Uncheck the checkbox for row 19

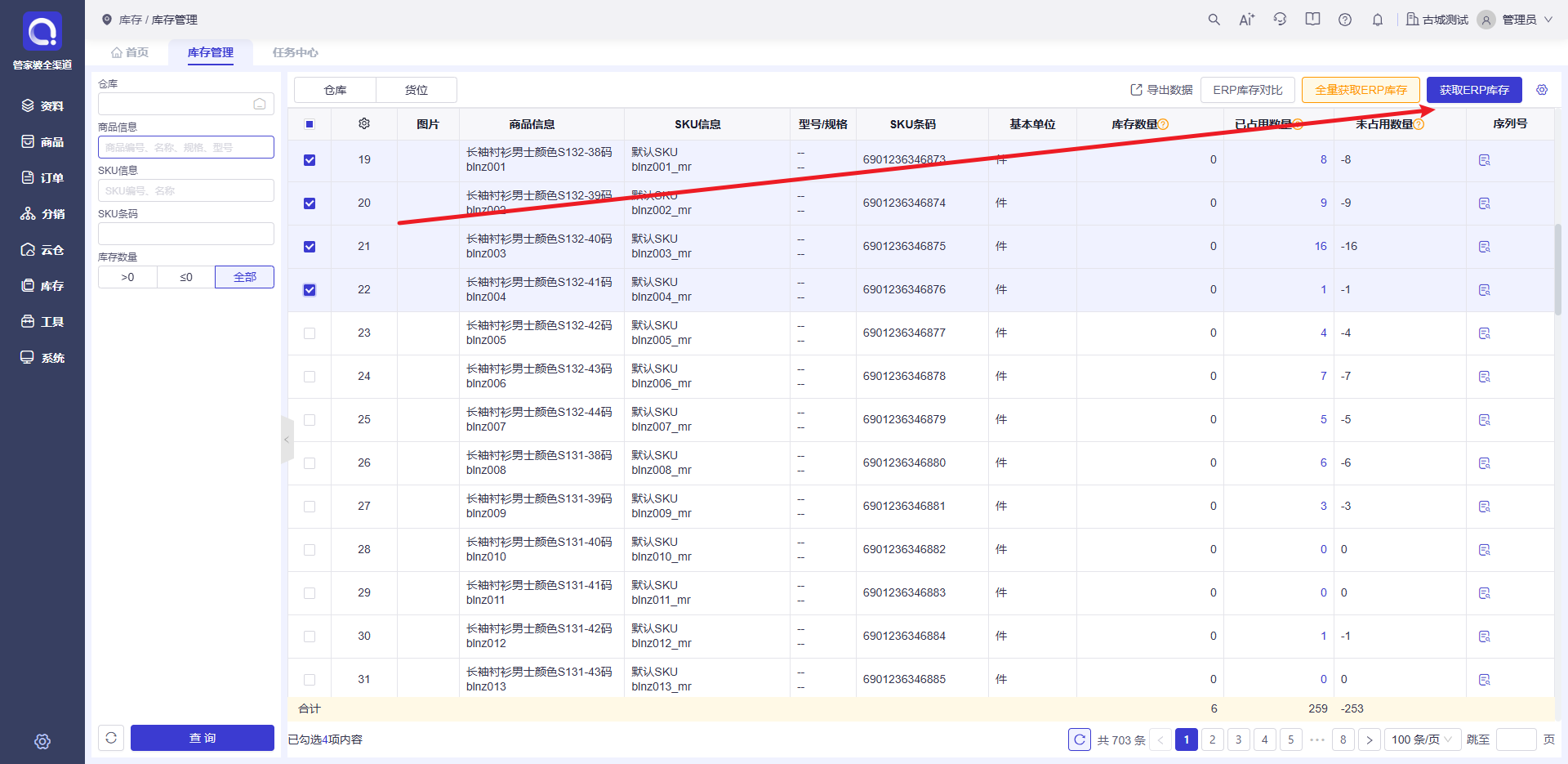[310, 160]
